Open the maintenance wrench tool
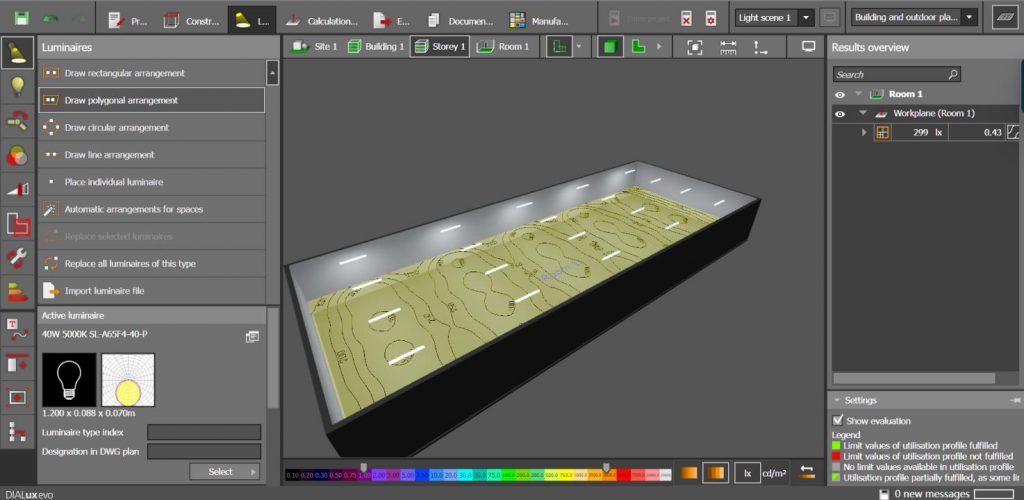 point(18,257)
